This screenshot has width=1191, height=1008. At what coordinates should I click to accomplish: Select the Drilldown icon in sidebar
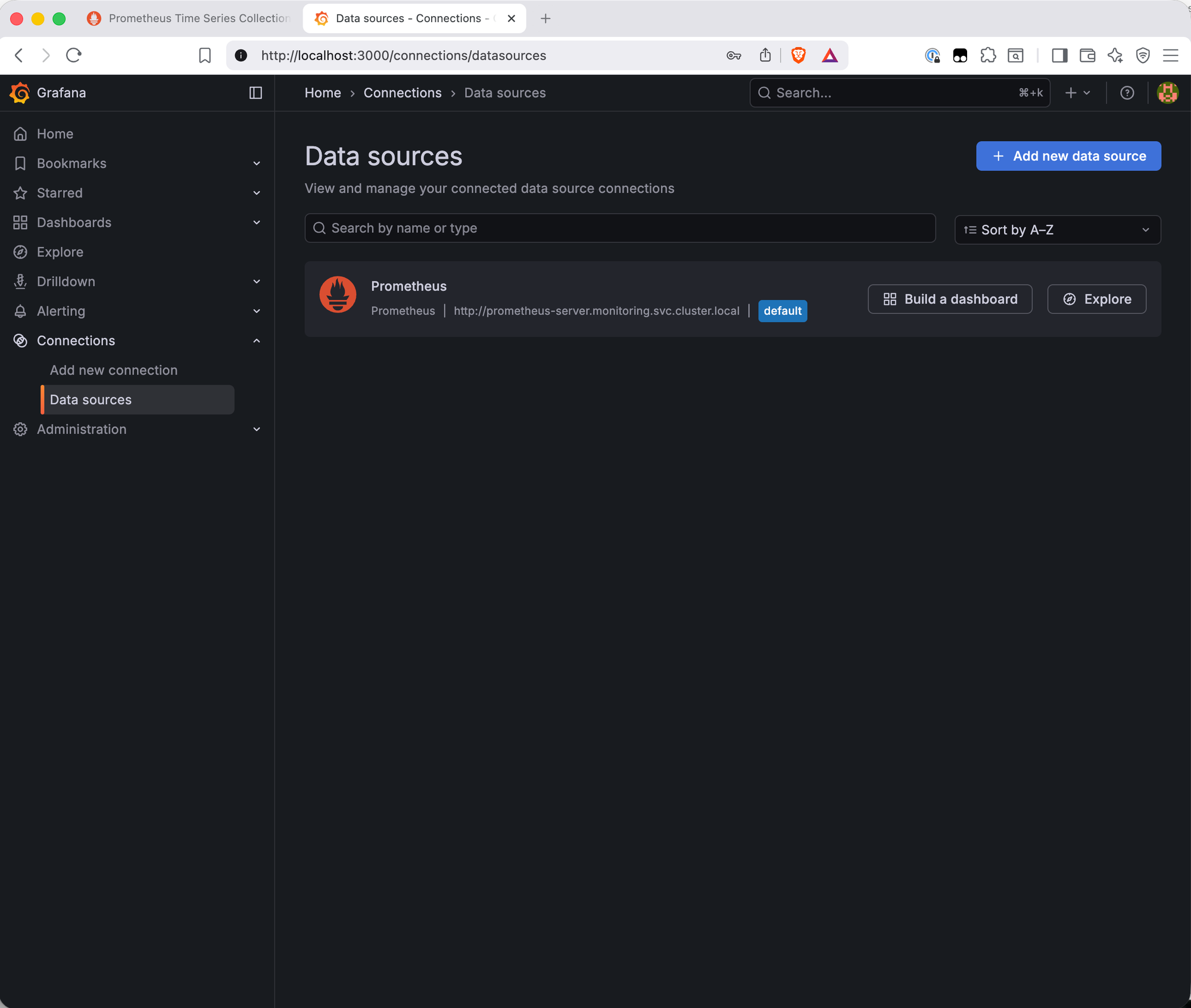click(x=20, y=281)
